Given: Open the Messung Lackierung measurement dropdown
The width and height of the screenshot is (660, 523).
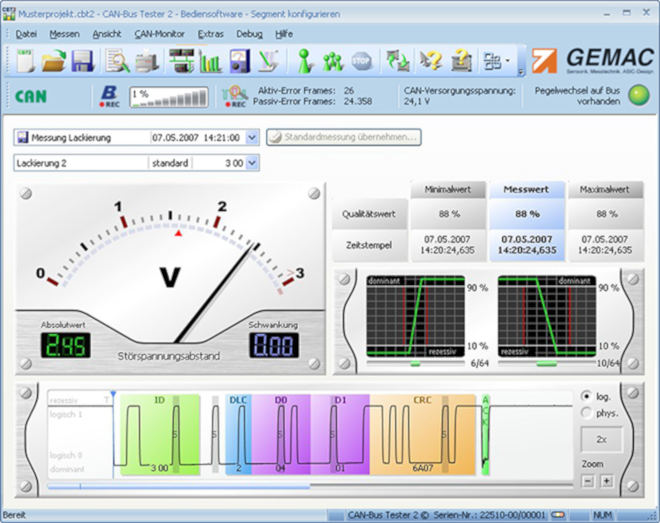Looking at the screenshot, I should (x=251, y=137).
